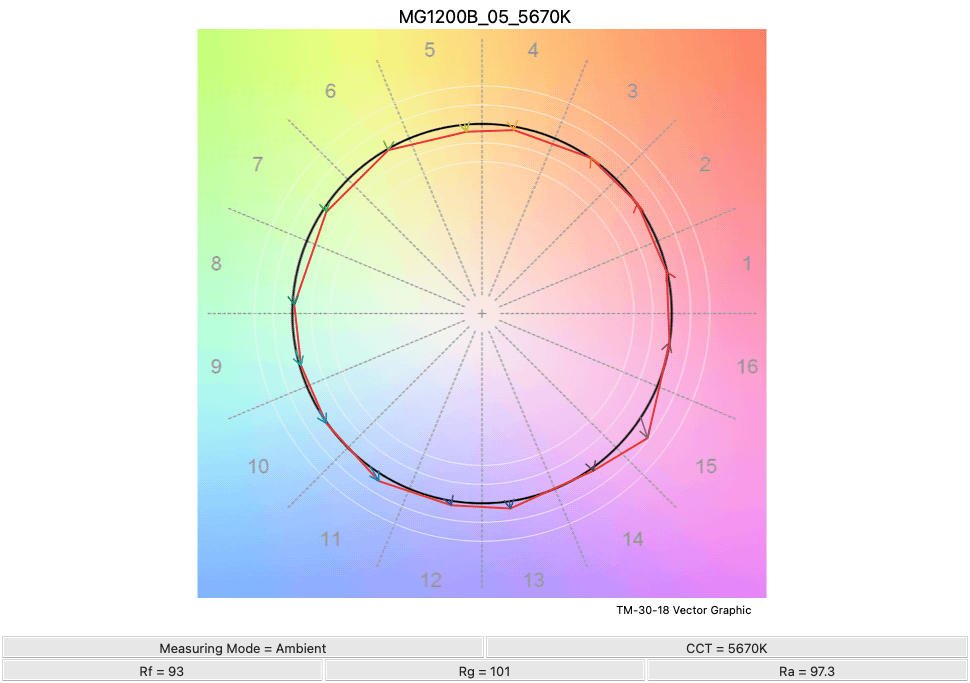Click hue bin label 7
The image size is (970, 683).
coord(258,165)
